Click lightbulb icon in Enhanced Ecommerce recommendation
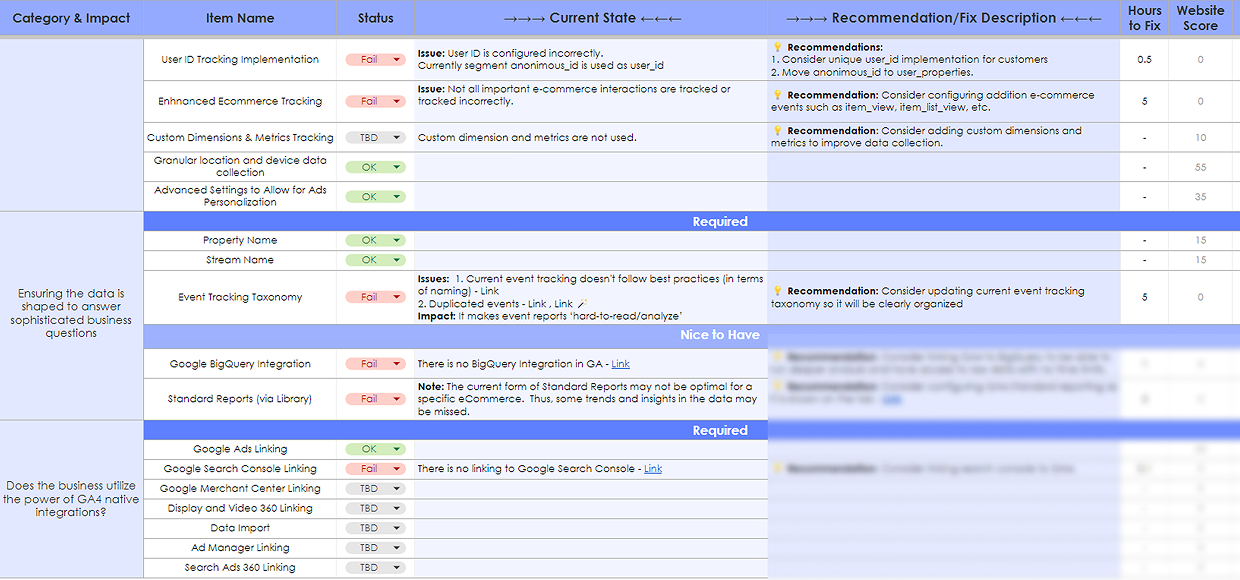The image size is (1240, 580). click(x=777, y=95)
